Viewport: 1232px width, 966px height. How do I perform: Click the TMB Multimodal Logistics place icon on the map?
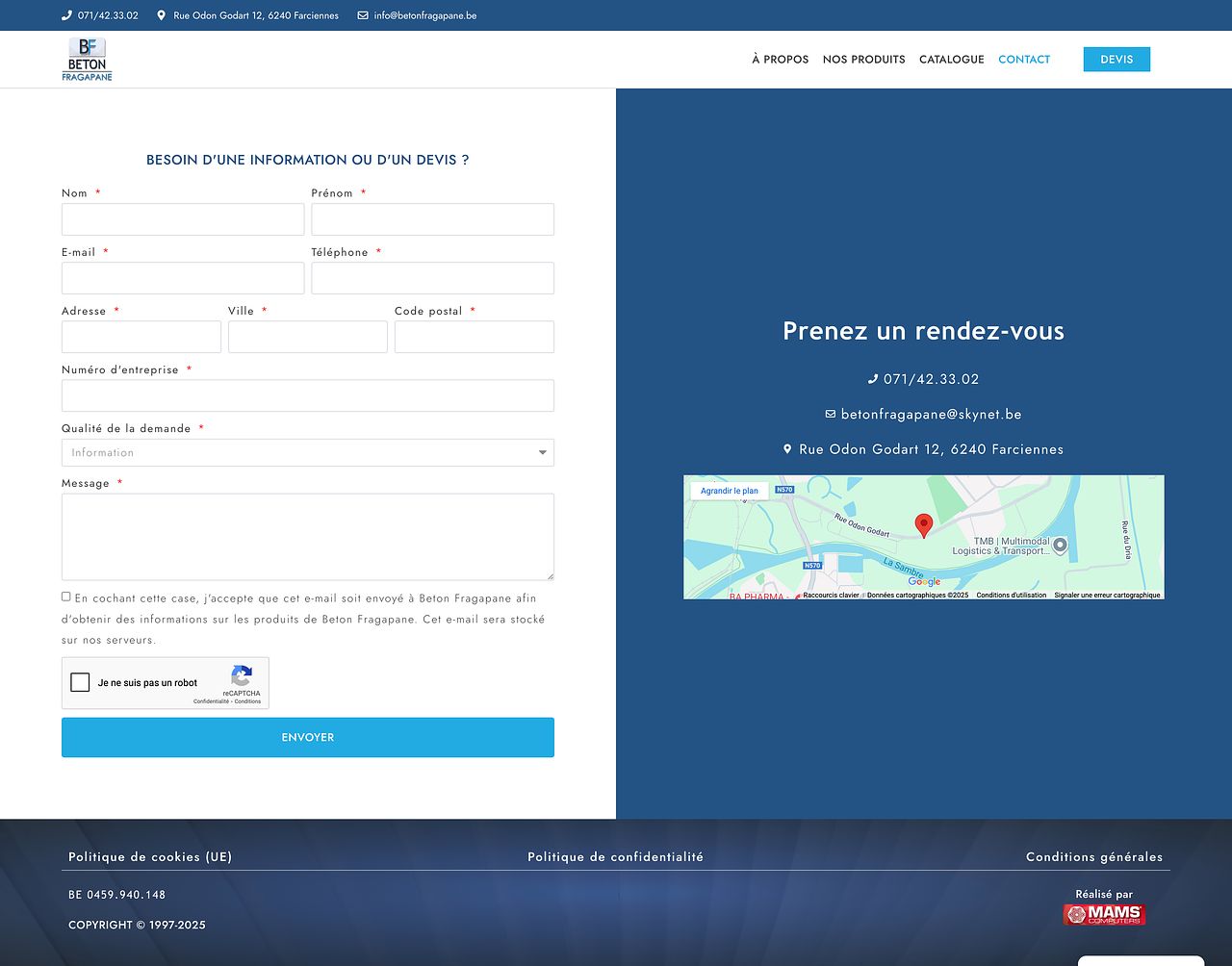coord(1060,546)
